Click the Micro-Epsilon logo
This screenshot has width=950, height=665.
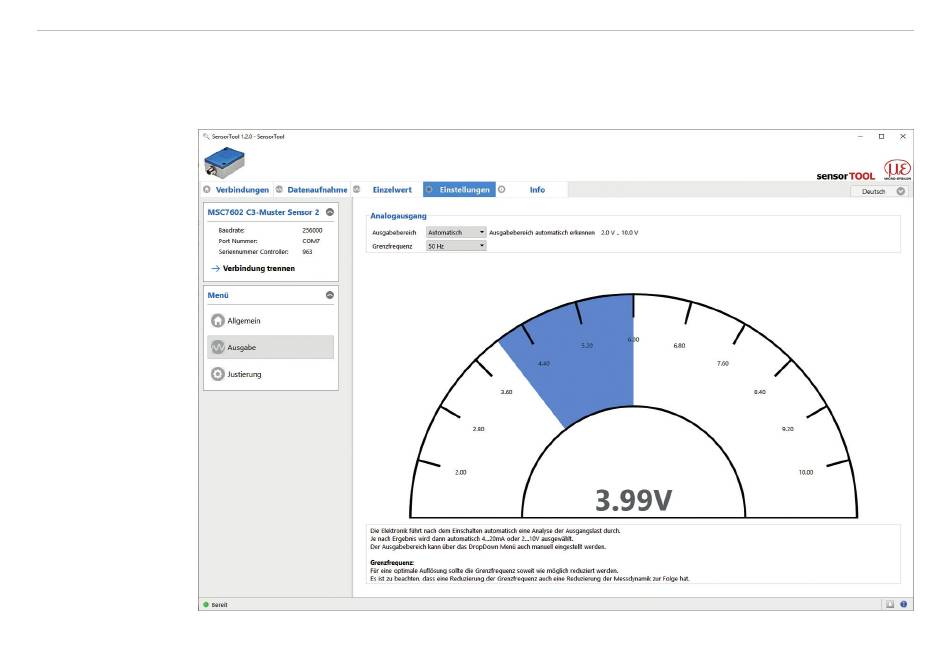click(897, 170)
